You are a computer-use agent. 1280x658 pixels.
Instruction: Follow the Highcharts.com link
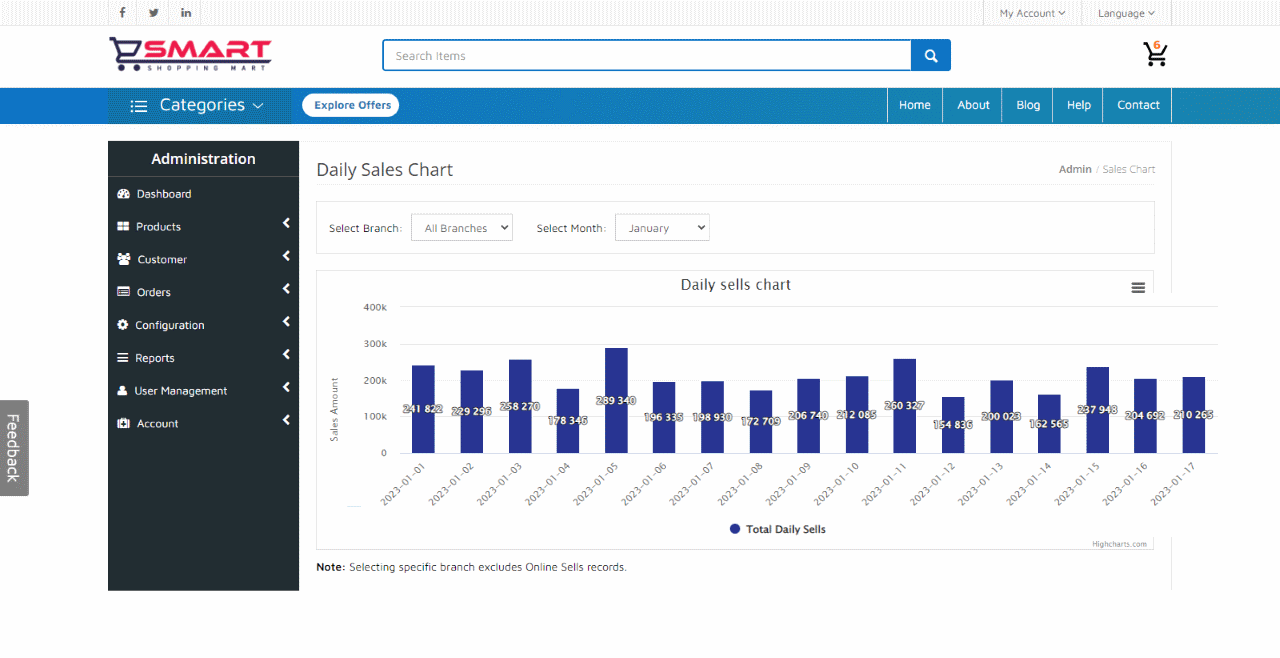(x=1120, y=544)
